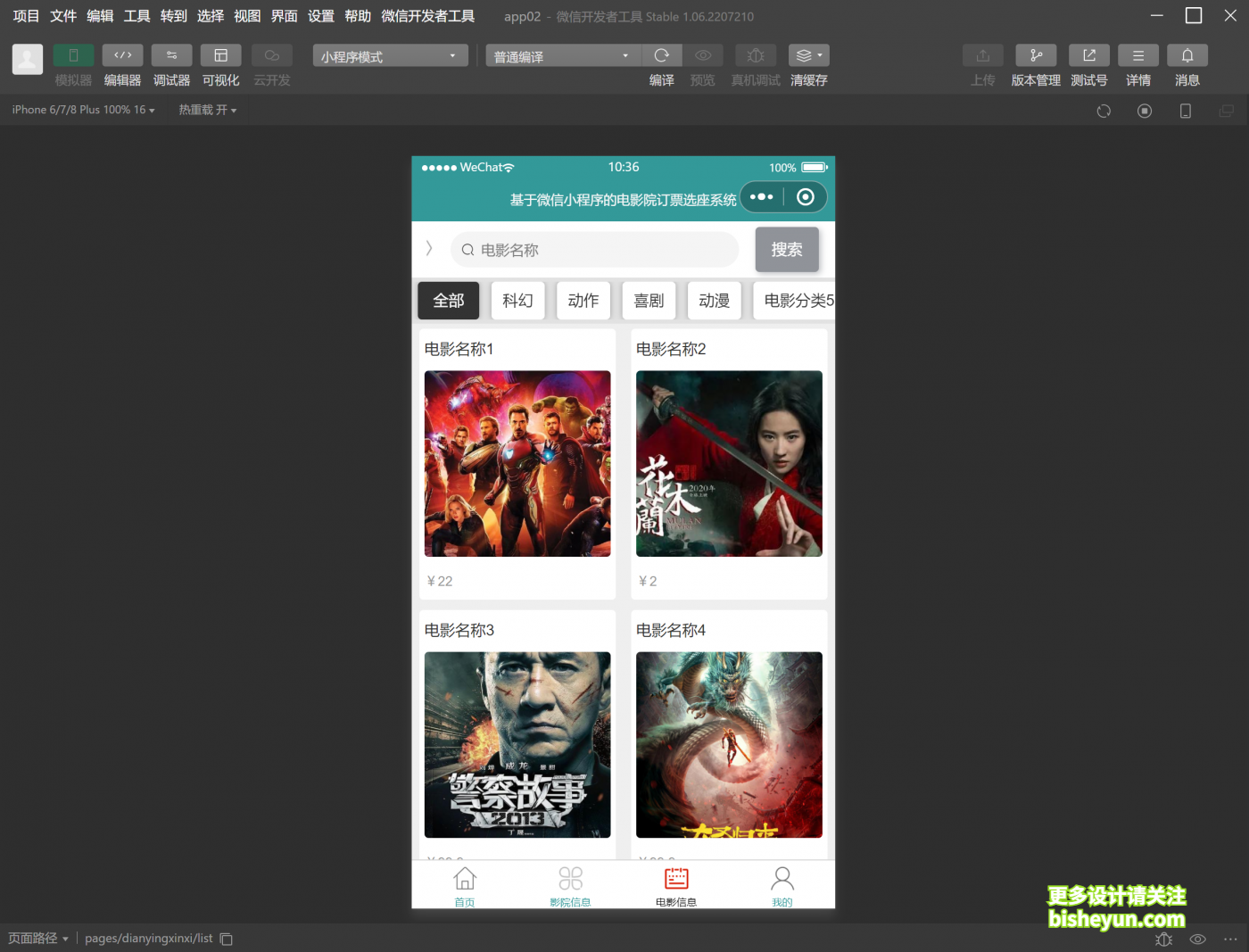
Task: Expand the chevron beside the search box
Action: [429, 248]
